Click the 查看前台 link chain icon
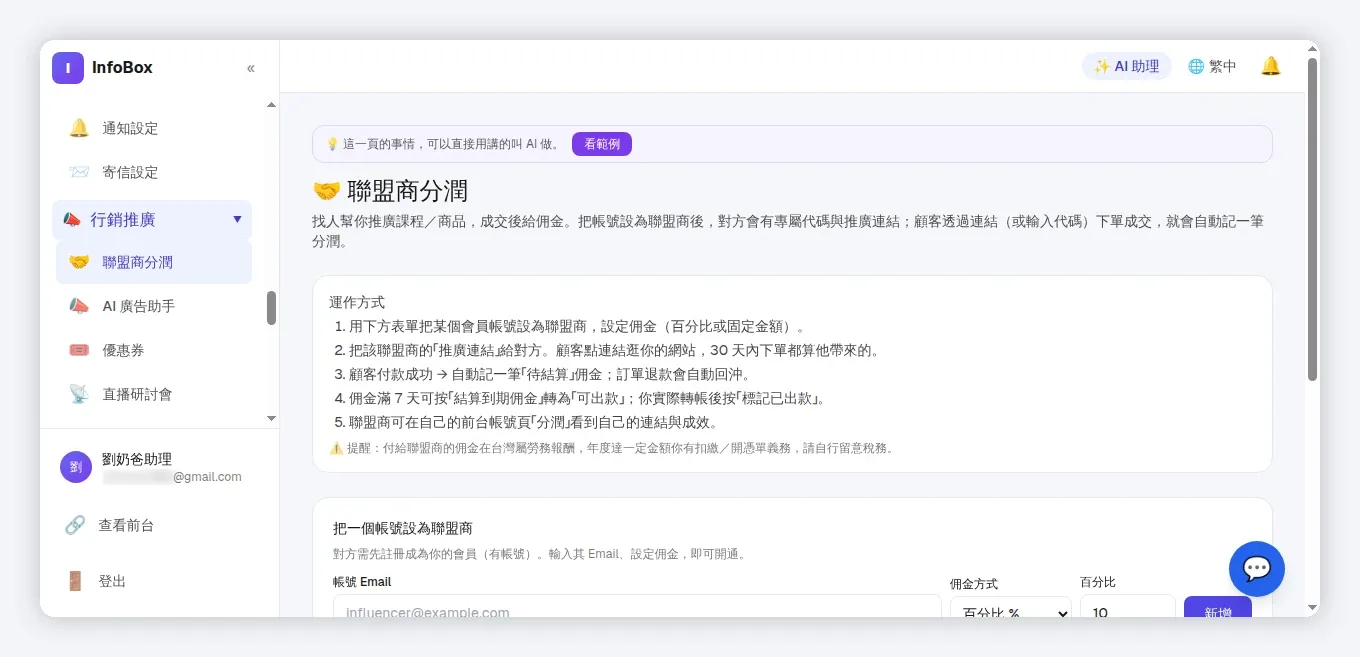The width and height of the screenshot is (1360, 657). coord(75,525)
